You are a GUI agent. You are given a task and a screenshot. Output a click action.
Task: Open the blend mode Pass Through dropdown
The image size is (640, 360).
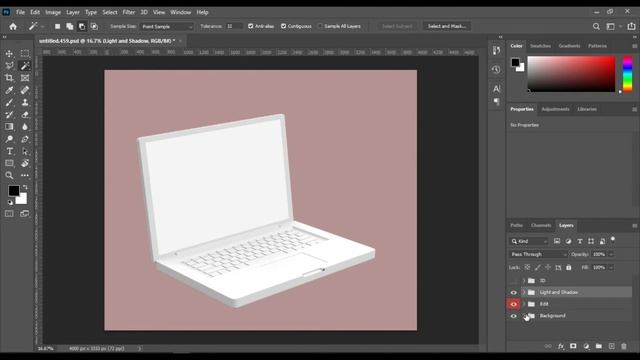(538, 254)
